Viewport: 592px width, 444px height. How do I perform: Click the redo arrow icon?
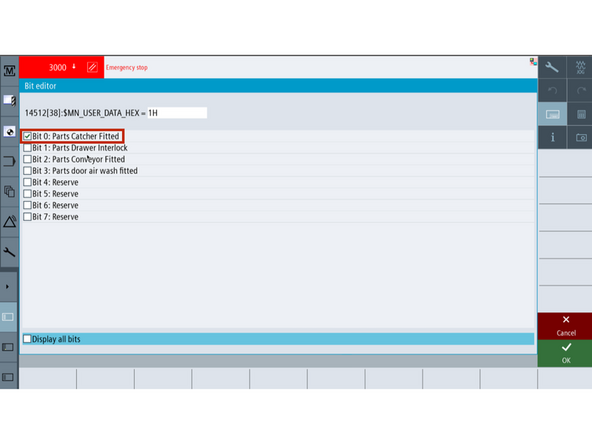(x=581, y=91)
